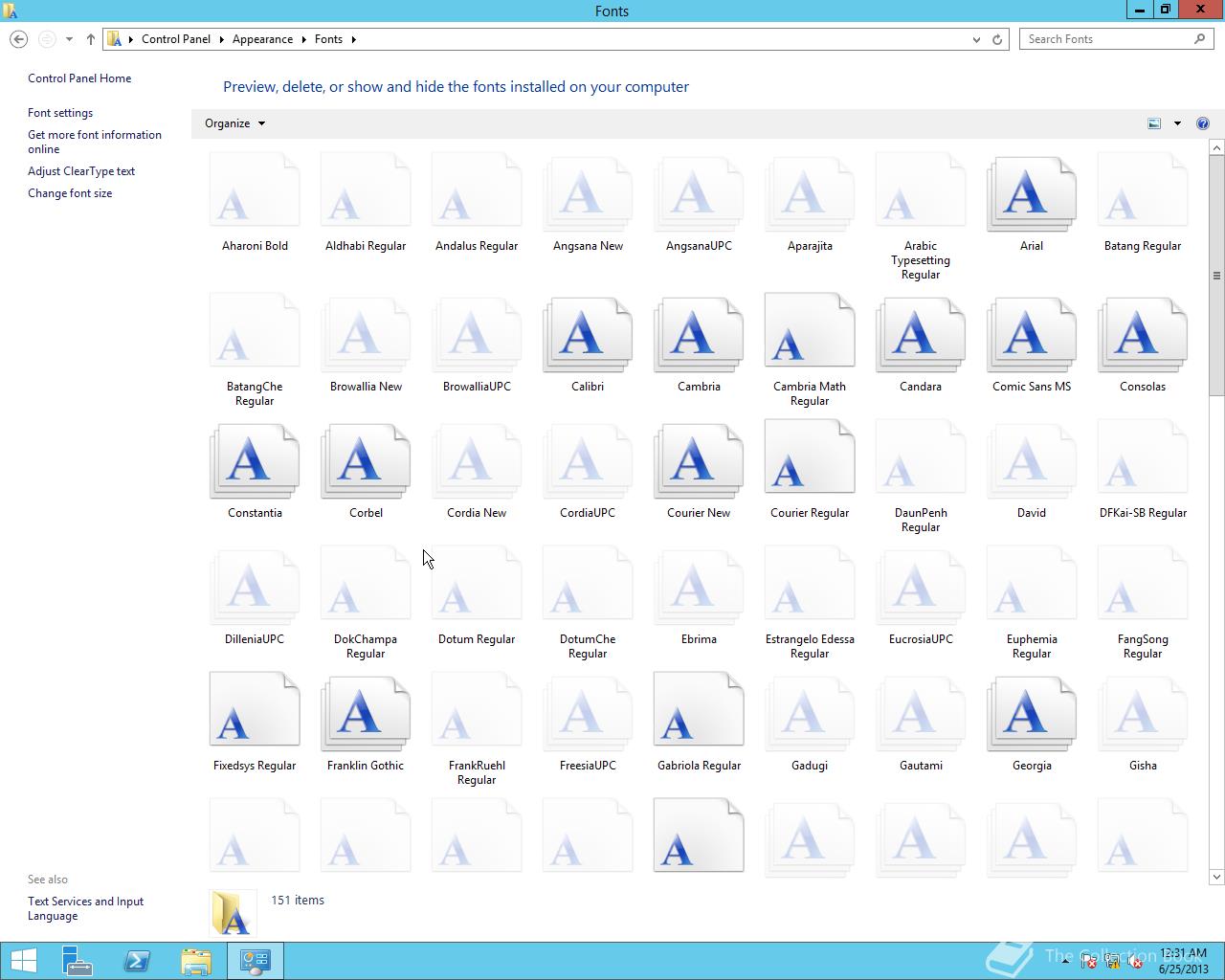Launch PowerShell from taskbar

137,961
